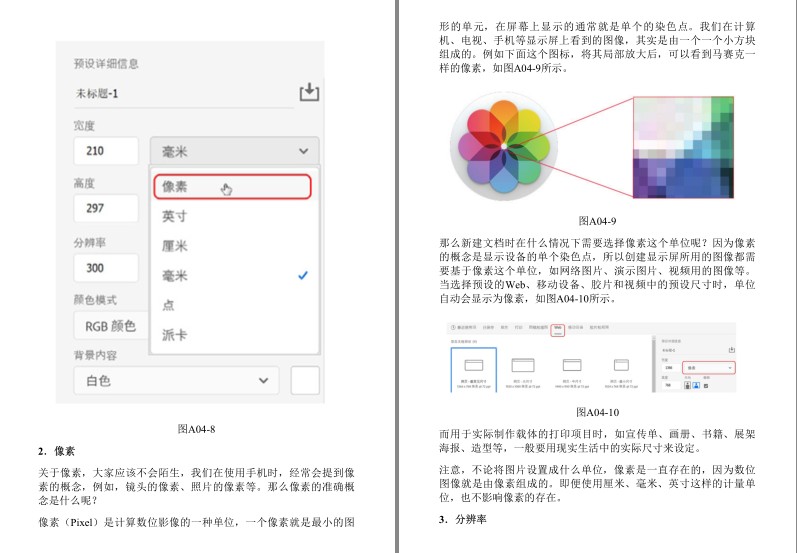
Task: Click the third web preset window icon
Action: click(572, 365)
